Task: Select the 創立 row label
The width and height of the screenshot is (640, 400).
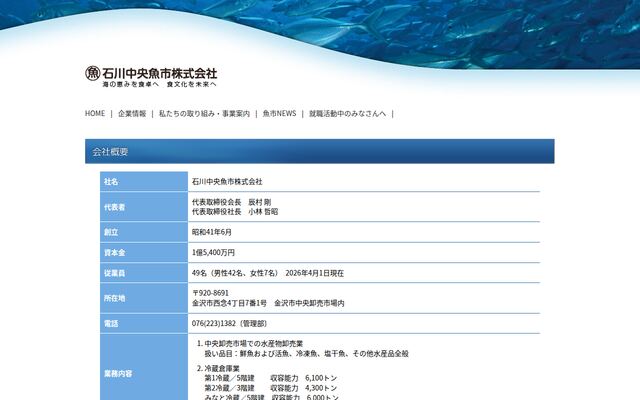Action: [x=111, y=232]
